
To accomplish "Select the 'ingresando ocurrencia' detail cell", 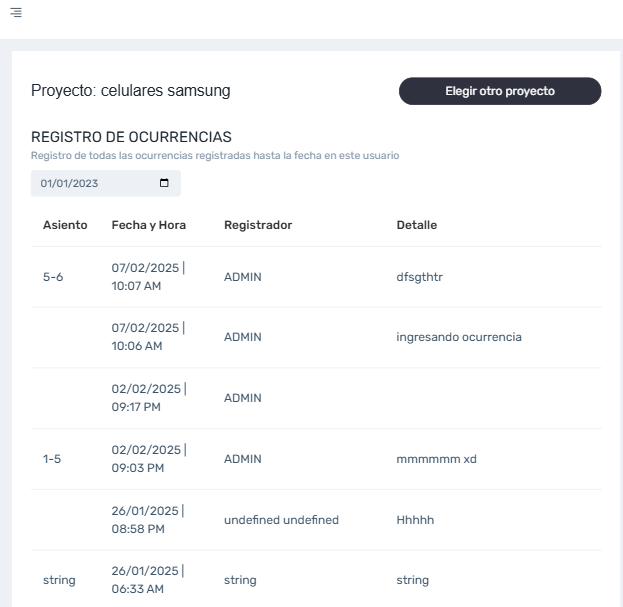I will pyautogui.click(x=458, y=337).
